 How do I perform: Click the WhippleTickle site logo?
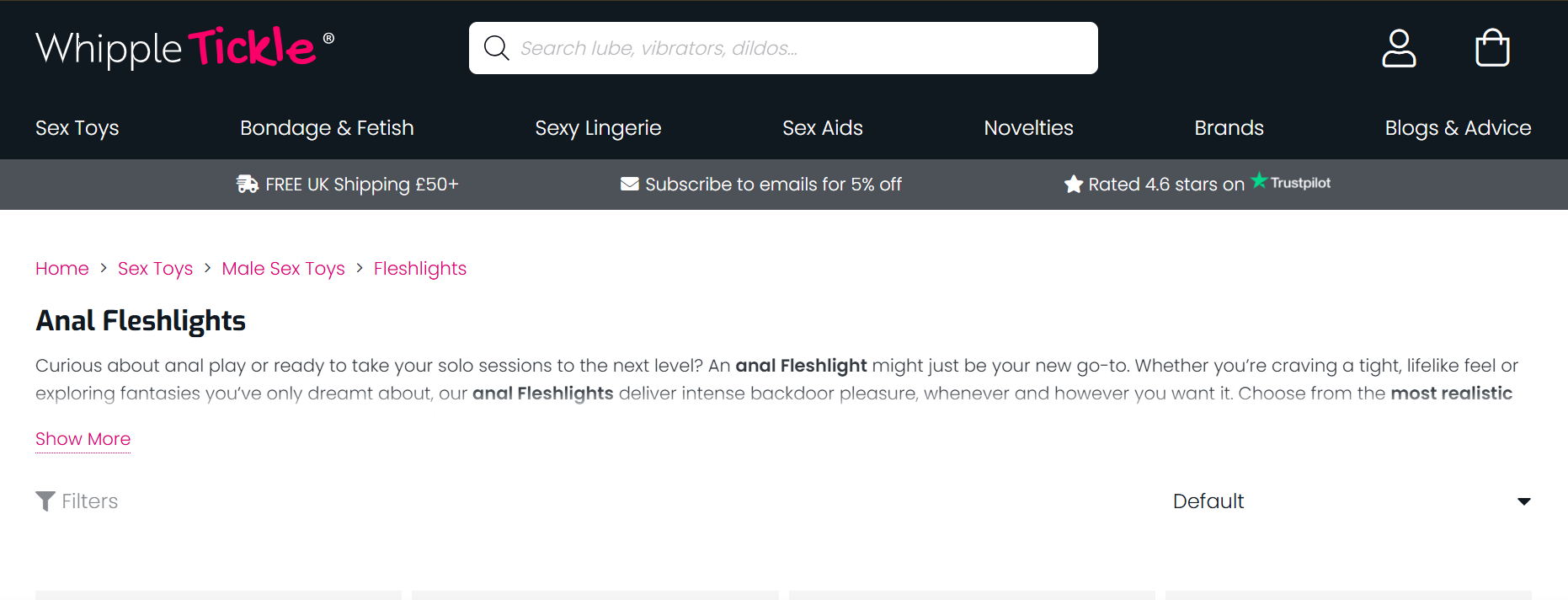(184, 48)
